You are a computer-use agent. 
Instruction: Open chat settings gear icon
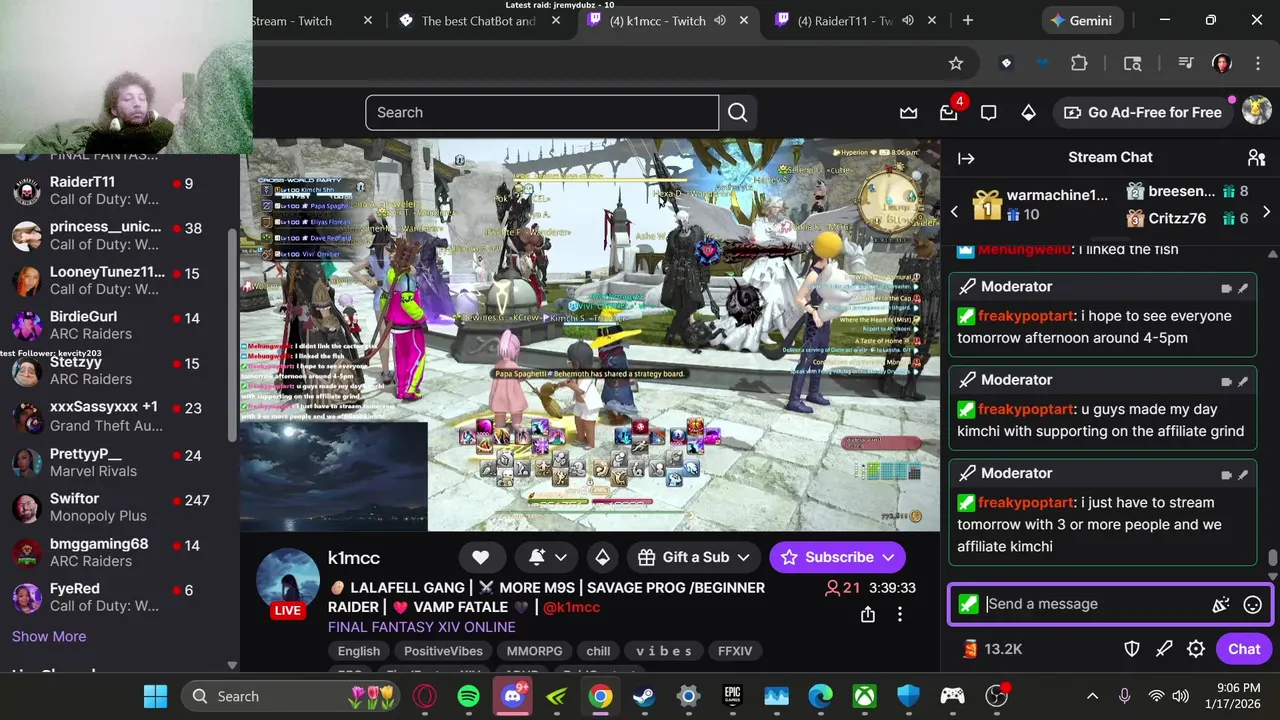tap(1195, 649)
